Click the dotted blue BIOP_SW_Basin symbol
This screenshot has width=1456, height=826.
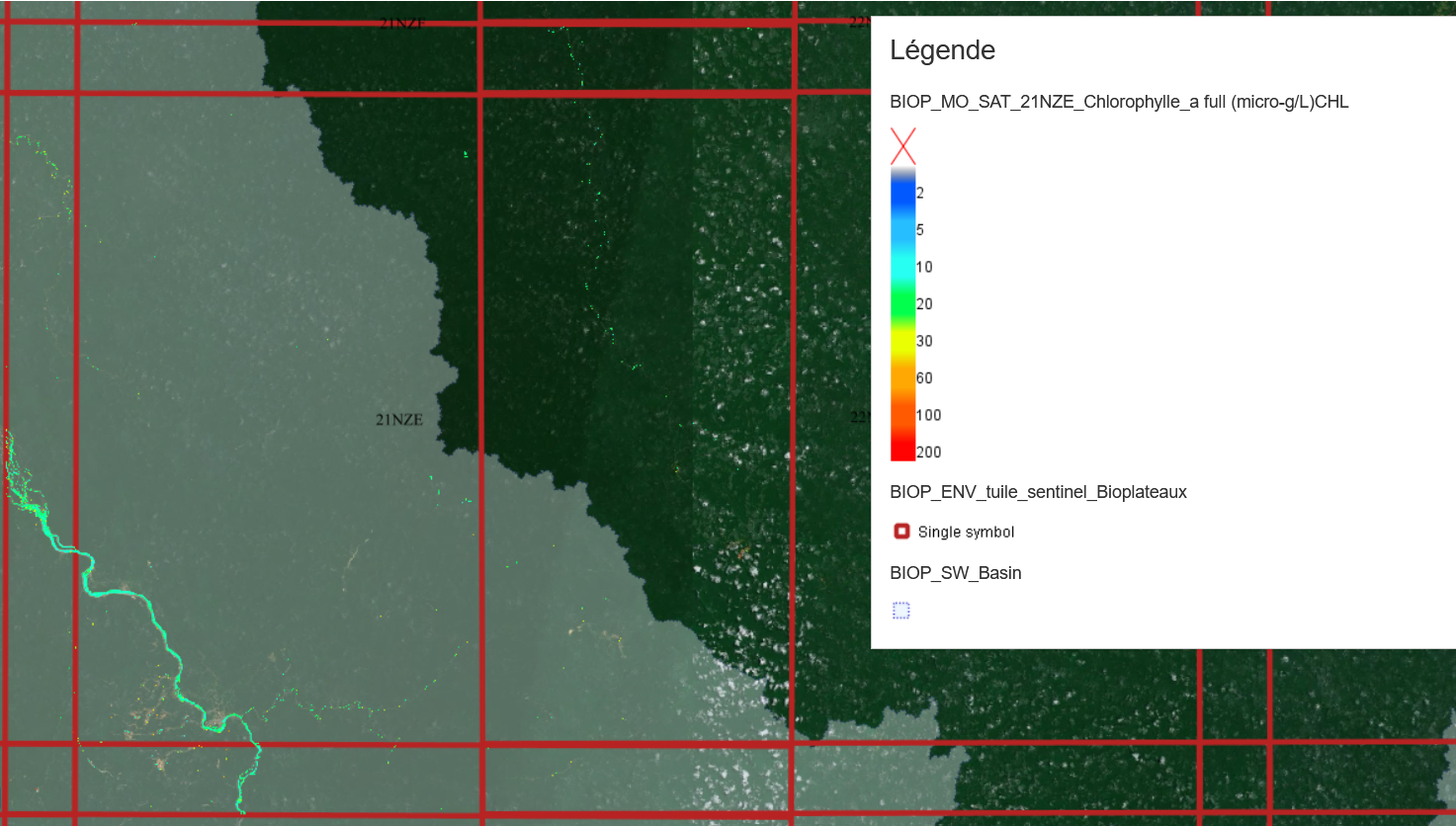click(x=901, y=611)
